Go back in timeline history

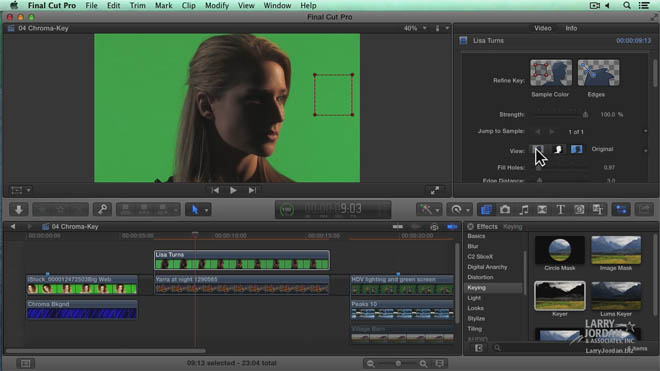[13, 227]
